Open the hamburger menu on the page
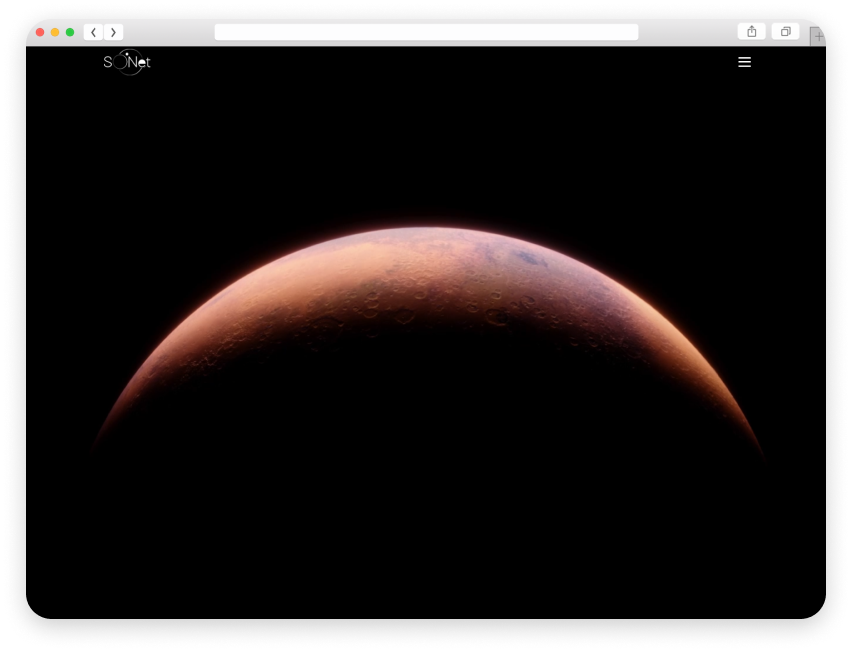 [x=744, y=62]
